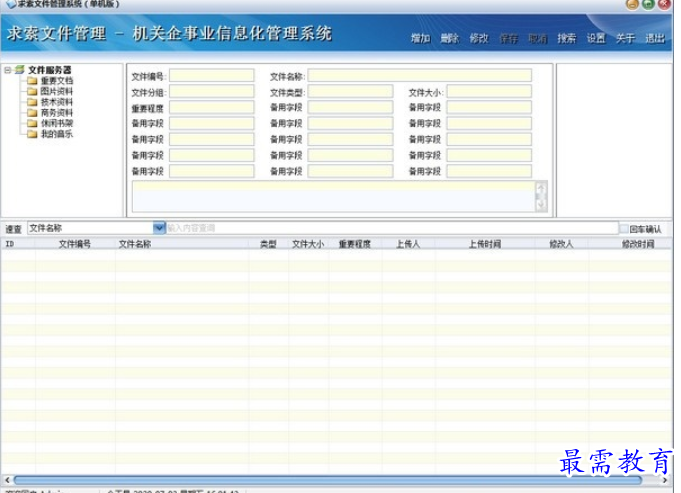The width and height of the screenshot is (681, 493).
Task: Select 商务资料 in the tree
Action: pos(57,113)
